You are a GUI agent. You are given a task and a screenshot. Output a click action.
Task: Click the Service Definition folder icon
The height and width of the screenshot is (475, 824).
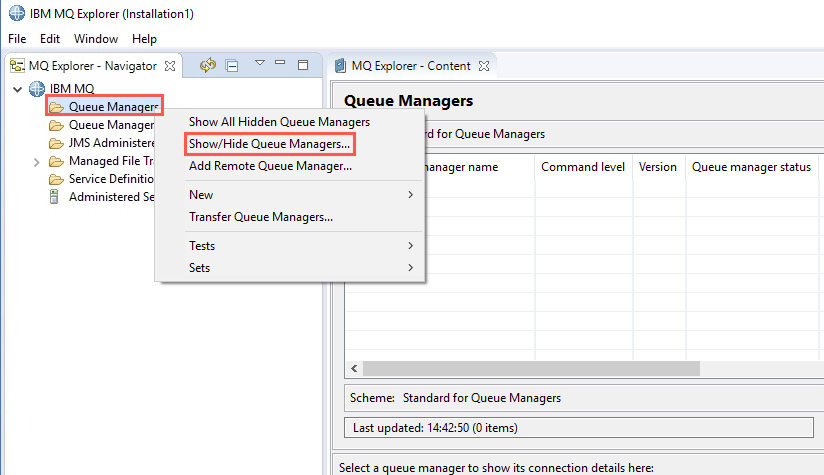tap(56, 179)
